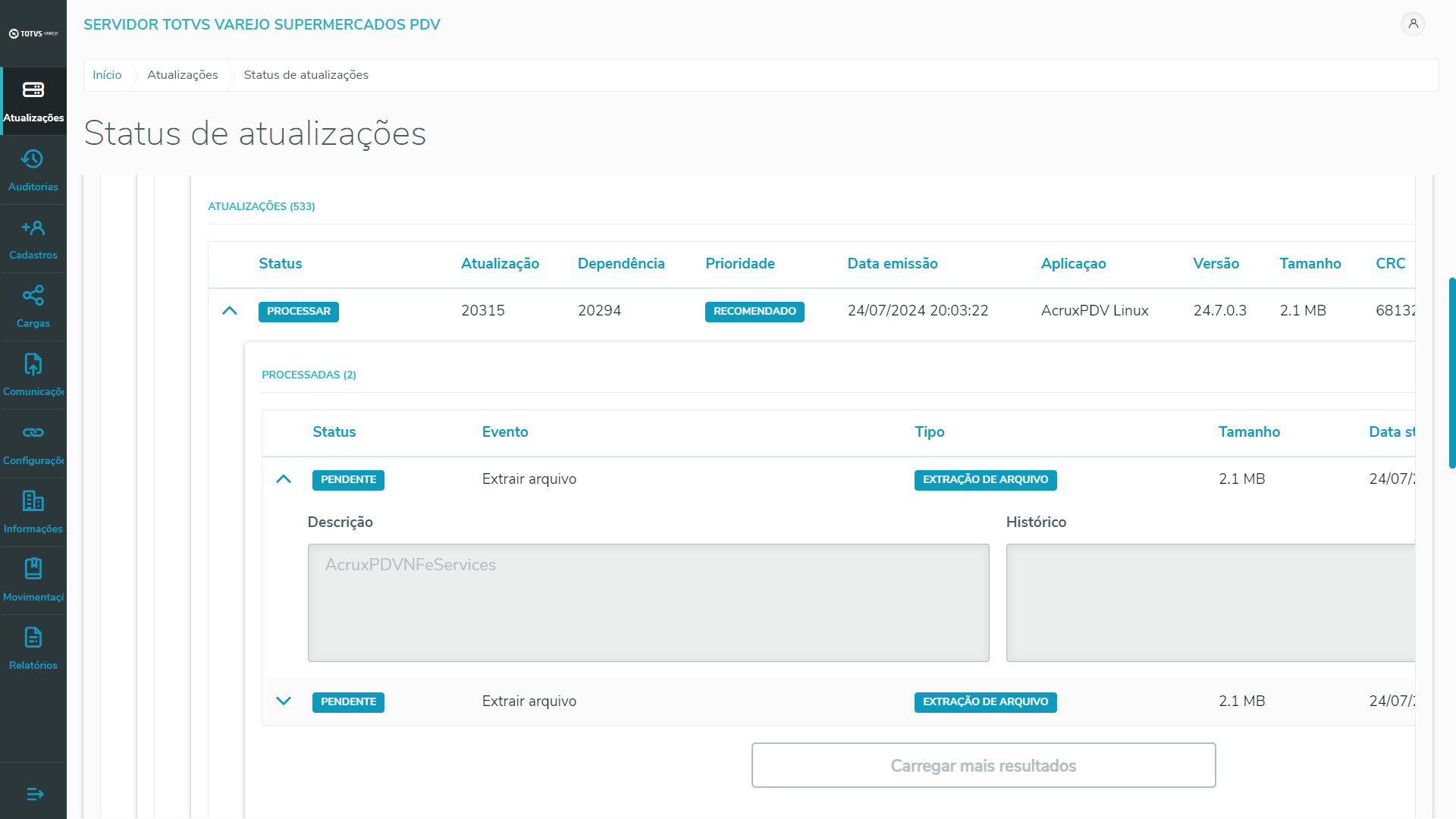This screenshot has height=819, width=1456.
Task: Expand the sidebar menu arrow icon
Action: click(35, 794)
